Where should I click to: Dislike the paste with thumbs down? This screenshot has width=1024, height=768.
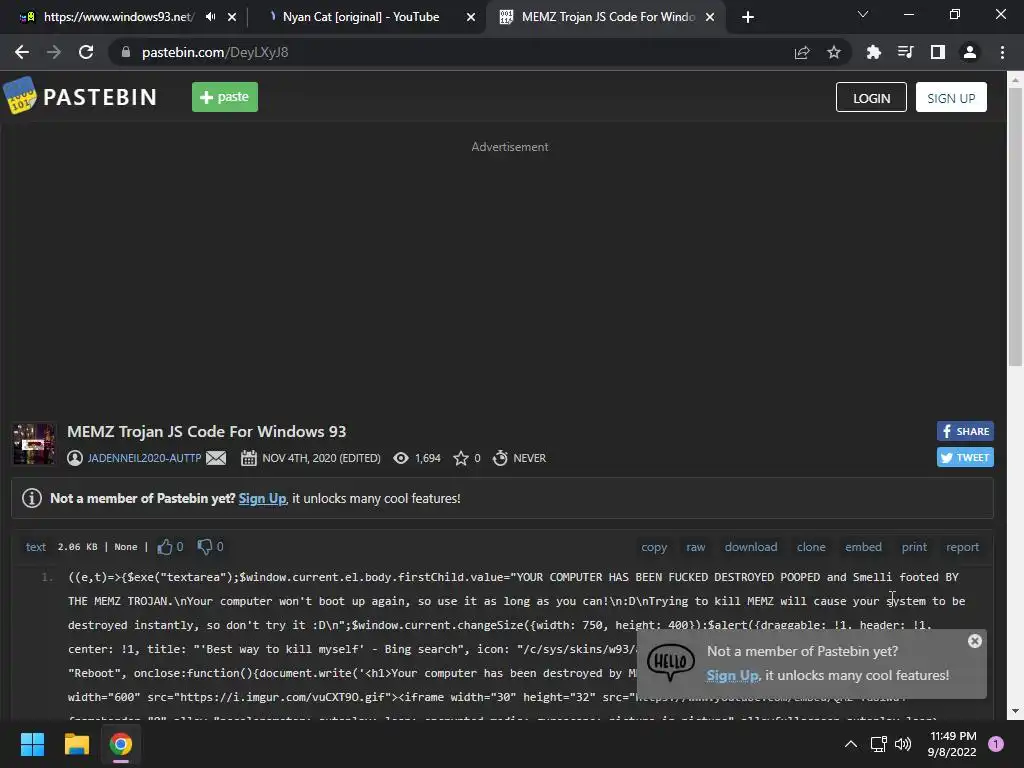pyautogui.click(x=205, y=547)
